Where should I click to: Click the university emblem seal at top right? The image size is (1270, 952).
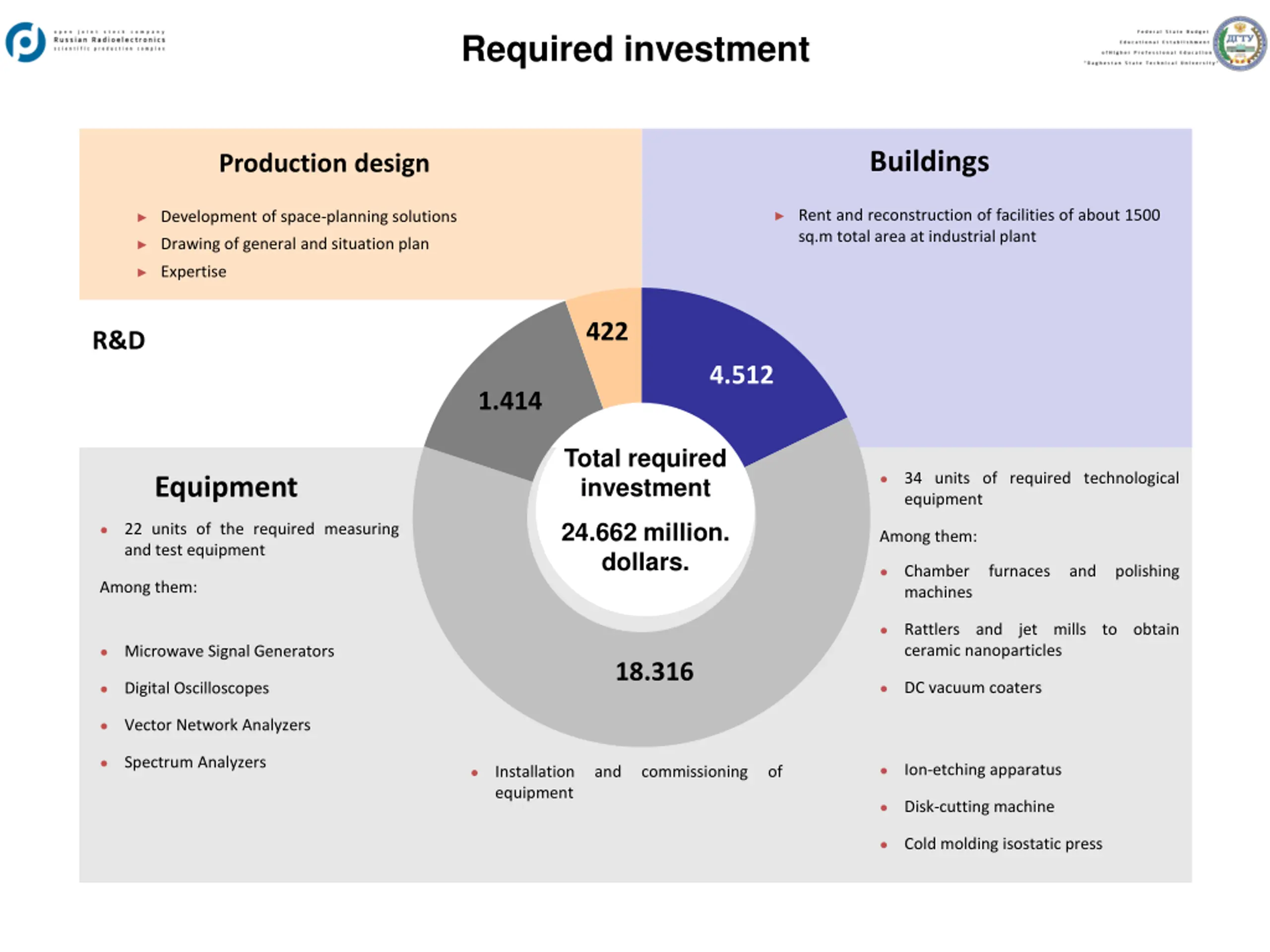[x=1240, y=44]
